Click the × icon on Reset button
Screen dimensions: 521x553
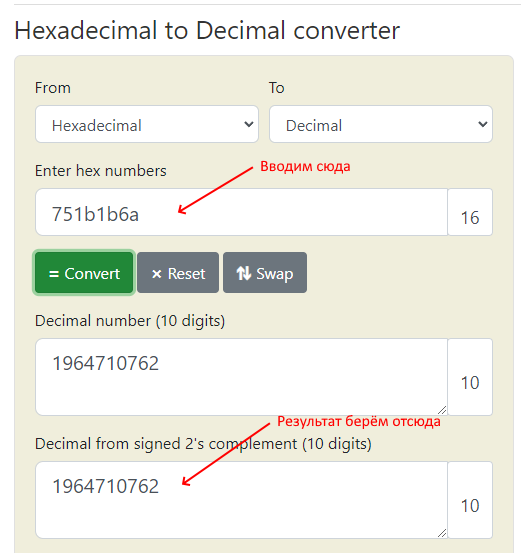tap(157, 274)
